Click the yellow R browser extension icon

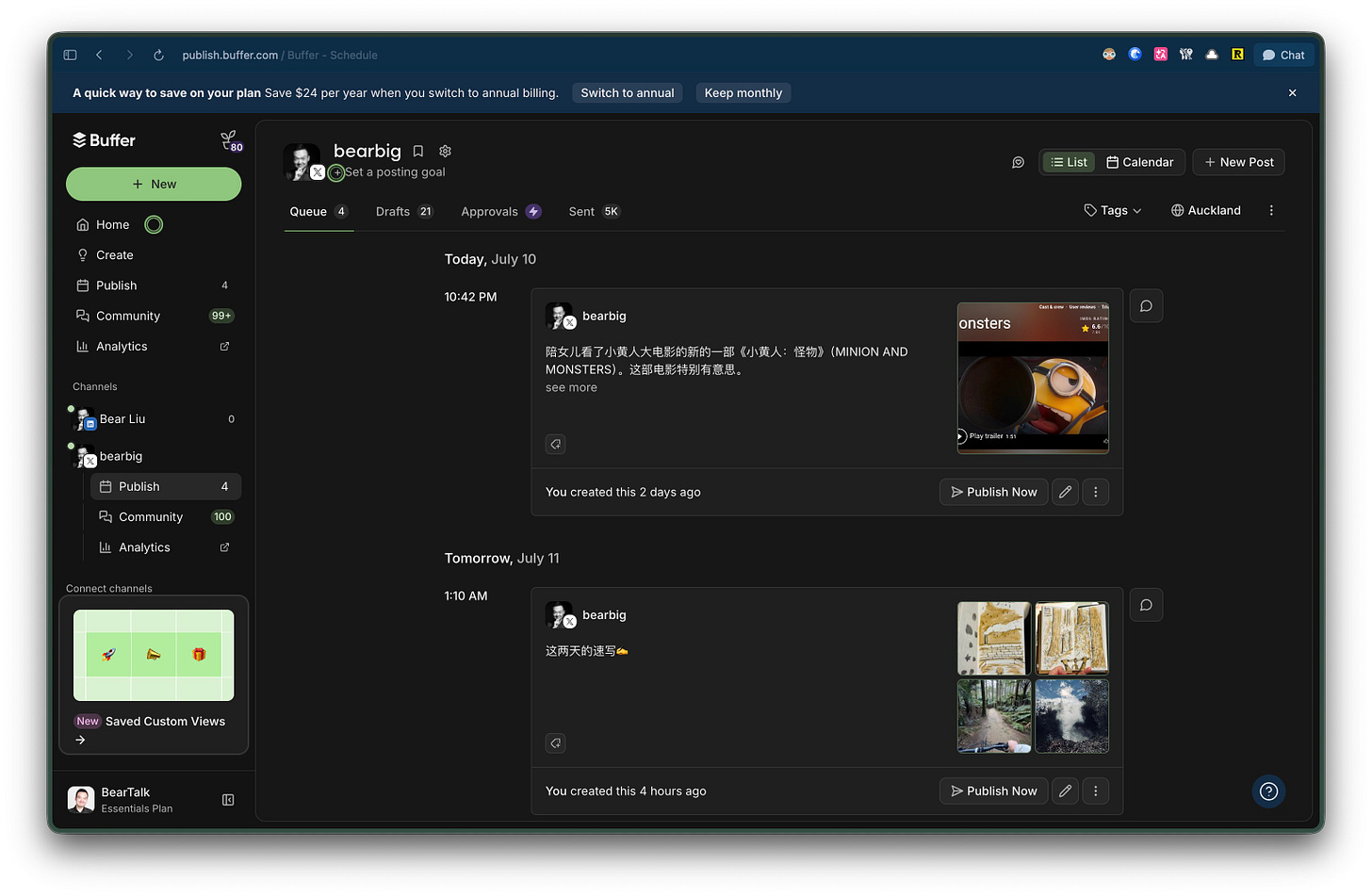[1237, 55]
